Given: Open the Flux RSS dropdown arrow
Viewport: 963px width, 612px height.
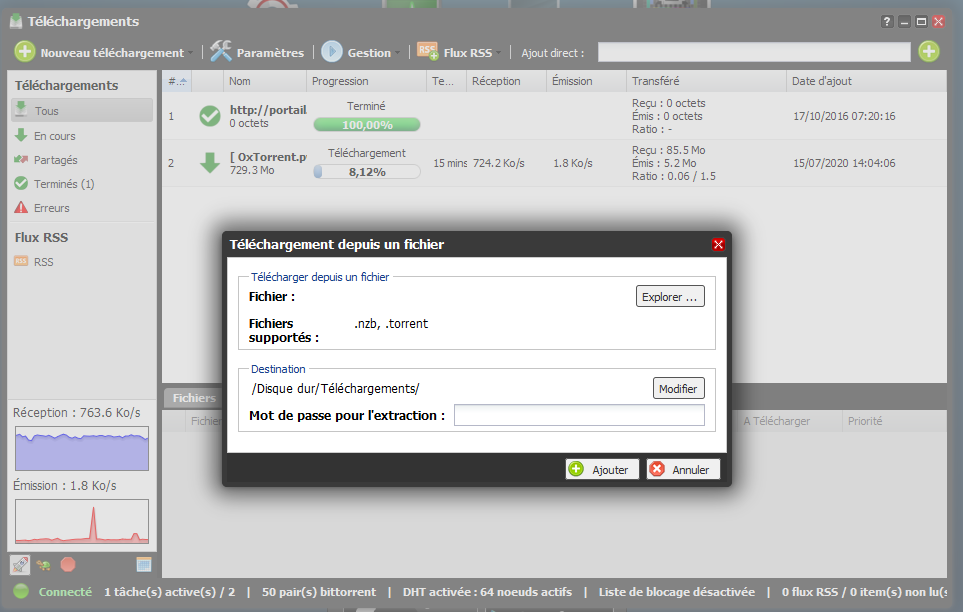Looking at the screenshot, I should 498,53.
